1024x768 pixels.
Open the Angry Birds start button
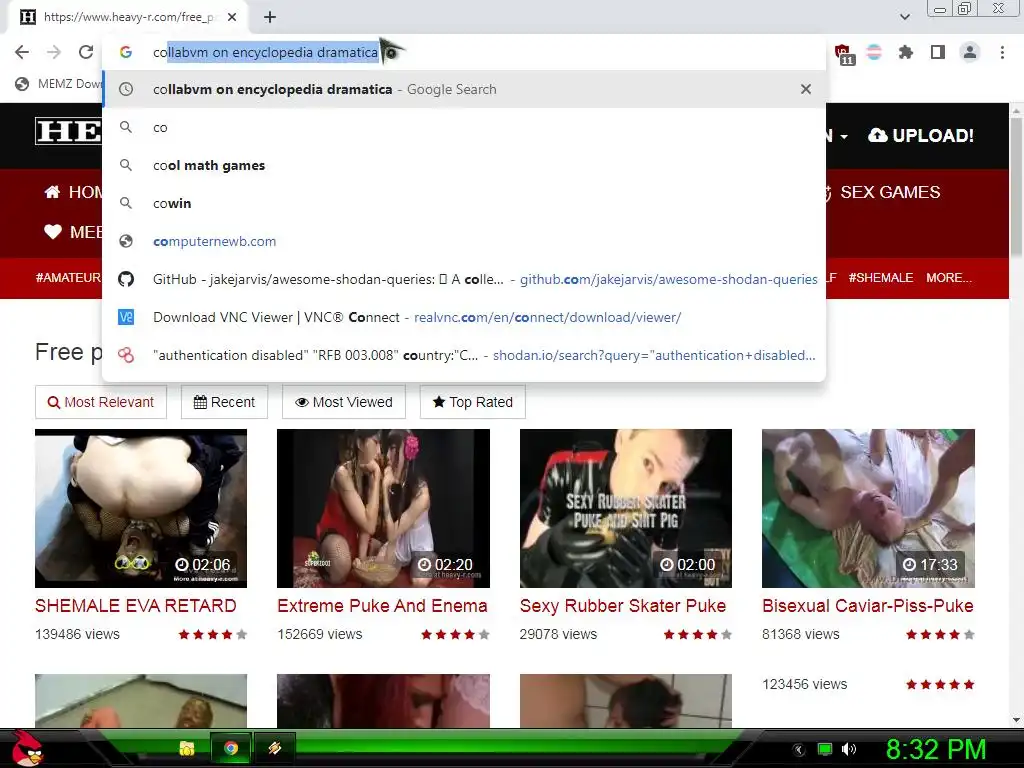[x=28, y=748]
